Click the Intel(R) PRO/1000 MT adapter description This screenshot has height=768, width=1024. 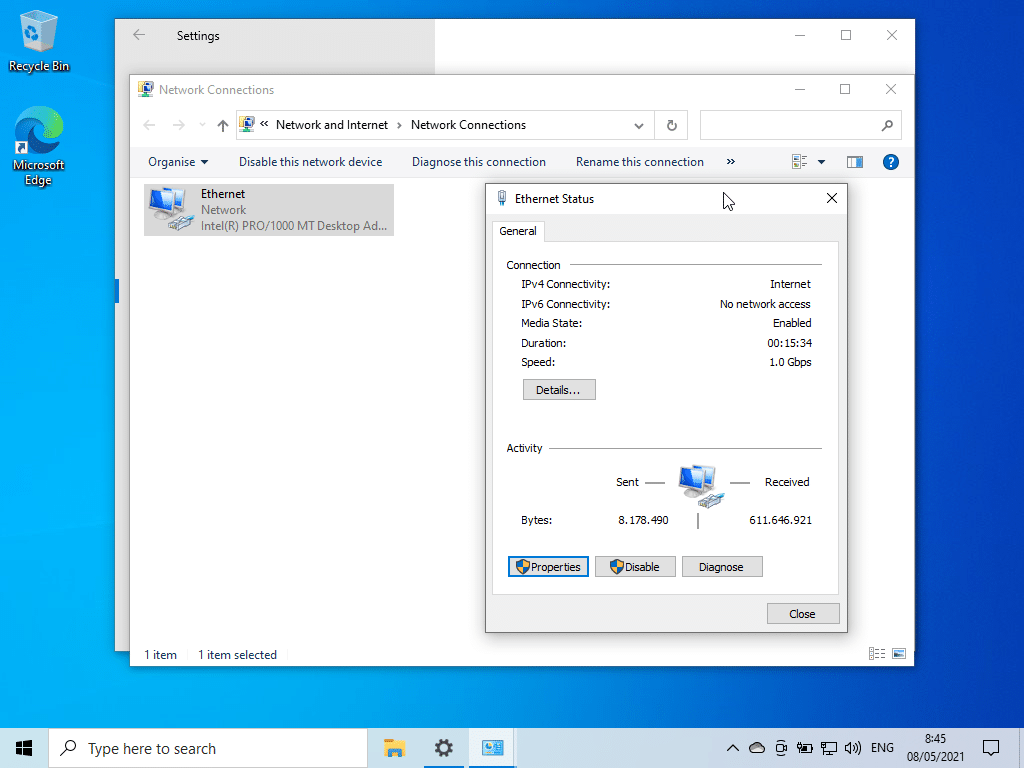[x=293, y=226]
